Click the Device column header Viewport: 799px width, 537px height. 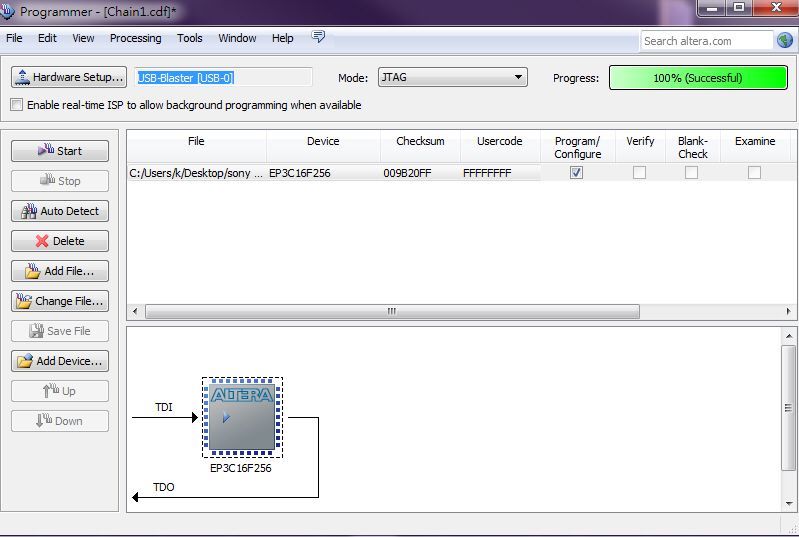click(323, 147)
